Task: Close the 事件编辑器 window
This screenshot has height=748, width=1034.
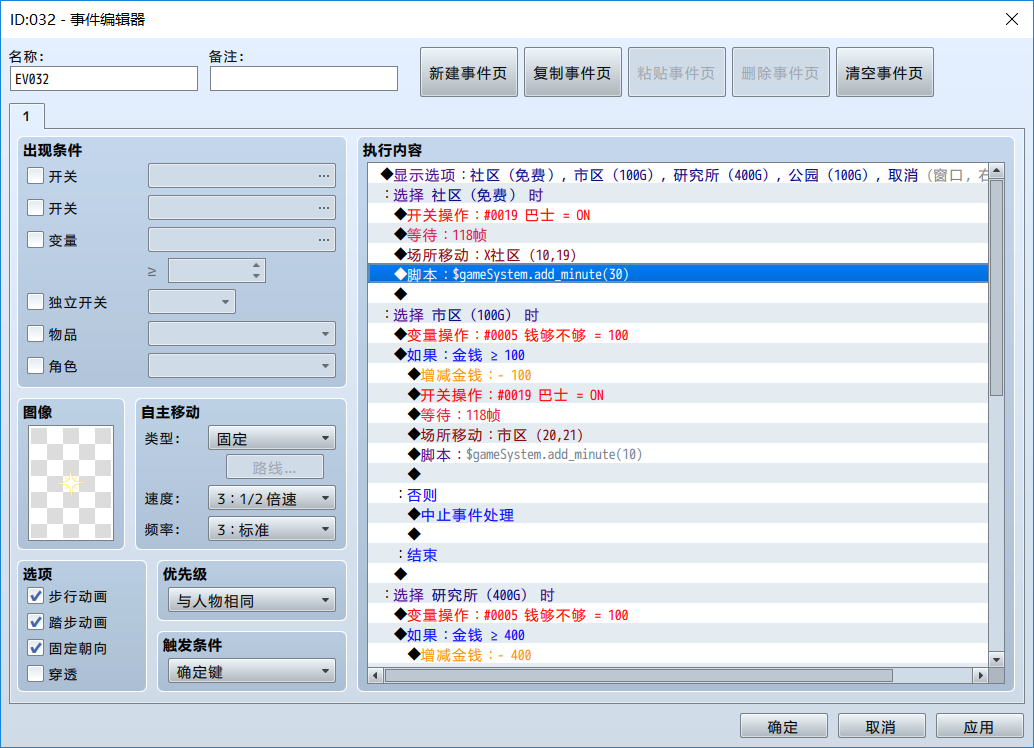Action: [1012, 19]
